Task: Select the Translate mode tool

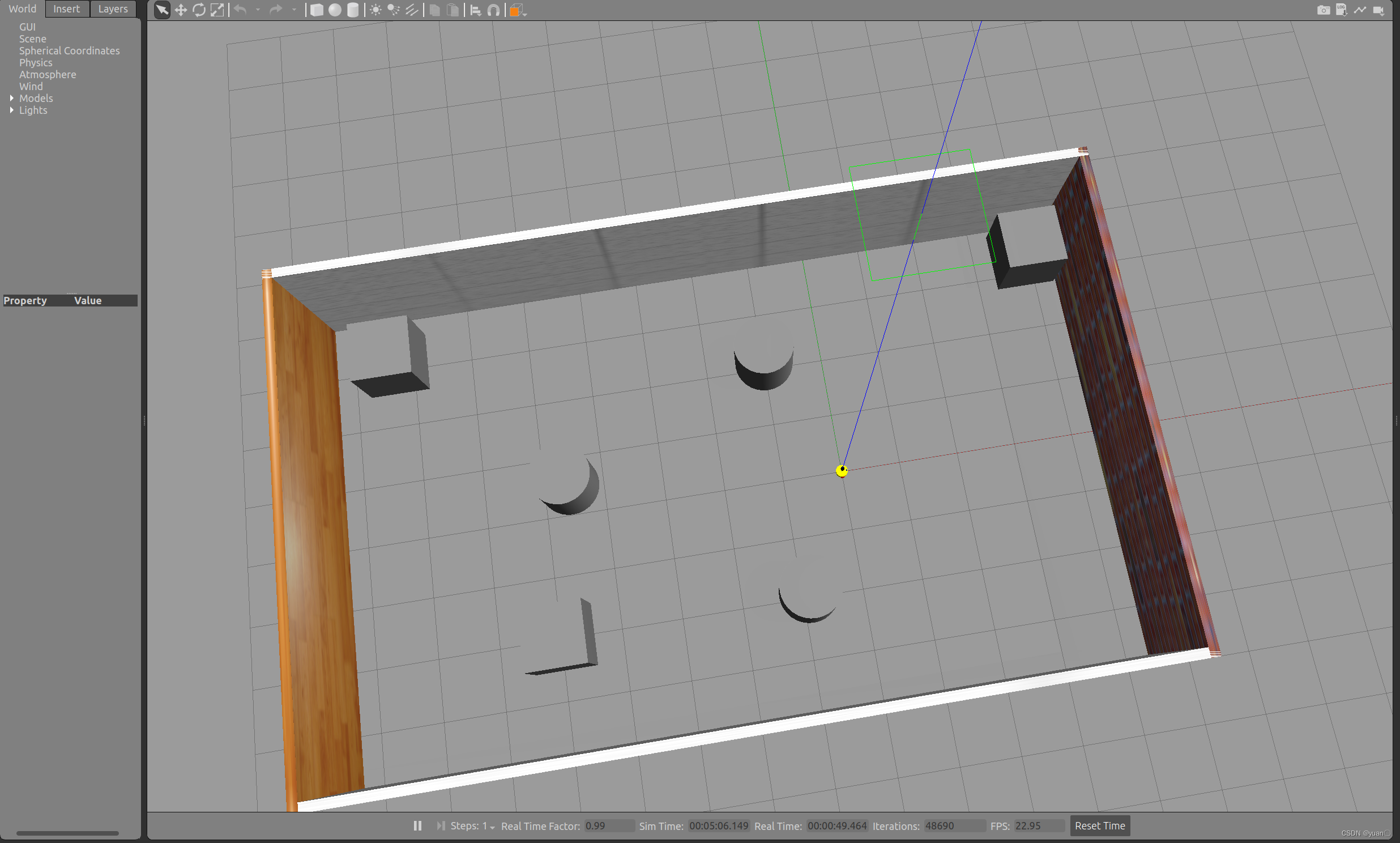Action: click(181, 10)
